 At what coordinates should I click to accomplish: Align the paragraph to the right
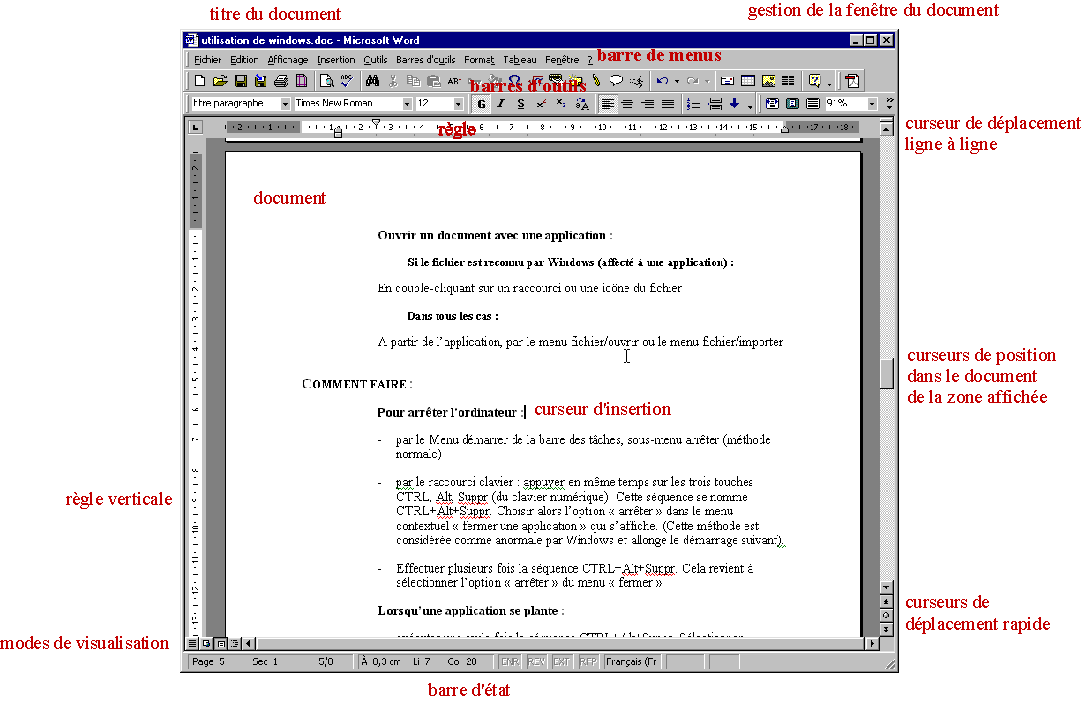(648, 104)
